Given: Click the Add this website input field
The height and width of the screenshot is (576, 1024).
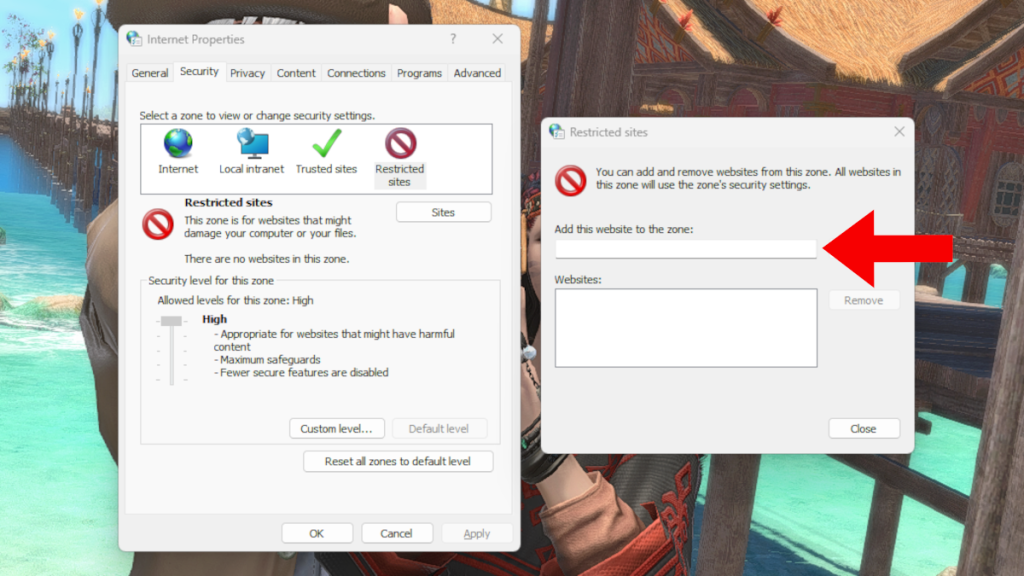Looking at the screenshot, I should pos(685,249).
